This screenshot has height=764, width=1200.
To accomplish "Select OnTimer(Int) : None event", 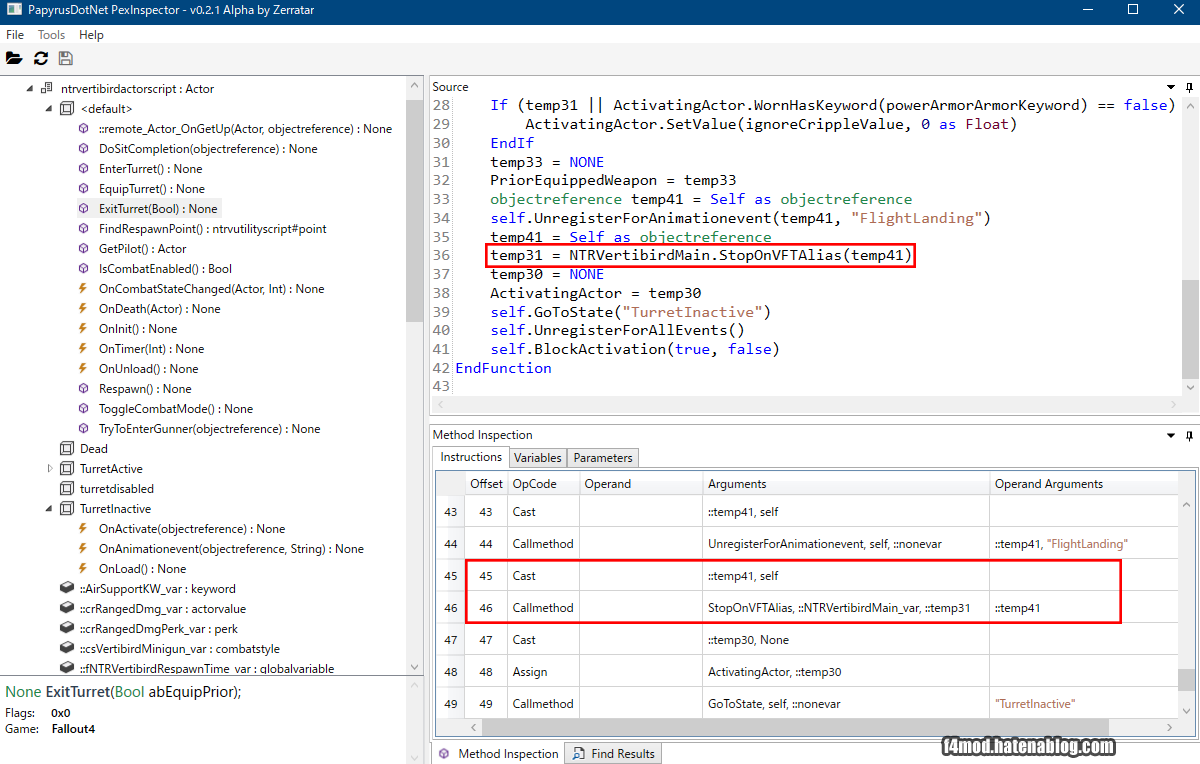I will pyautogui.click(x=151, y=349).
